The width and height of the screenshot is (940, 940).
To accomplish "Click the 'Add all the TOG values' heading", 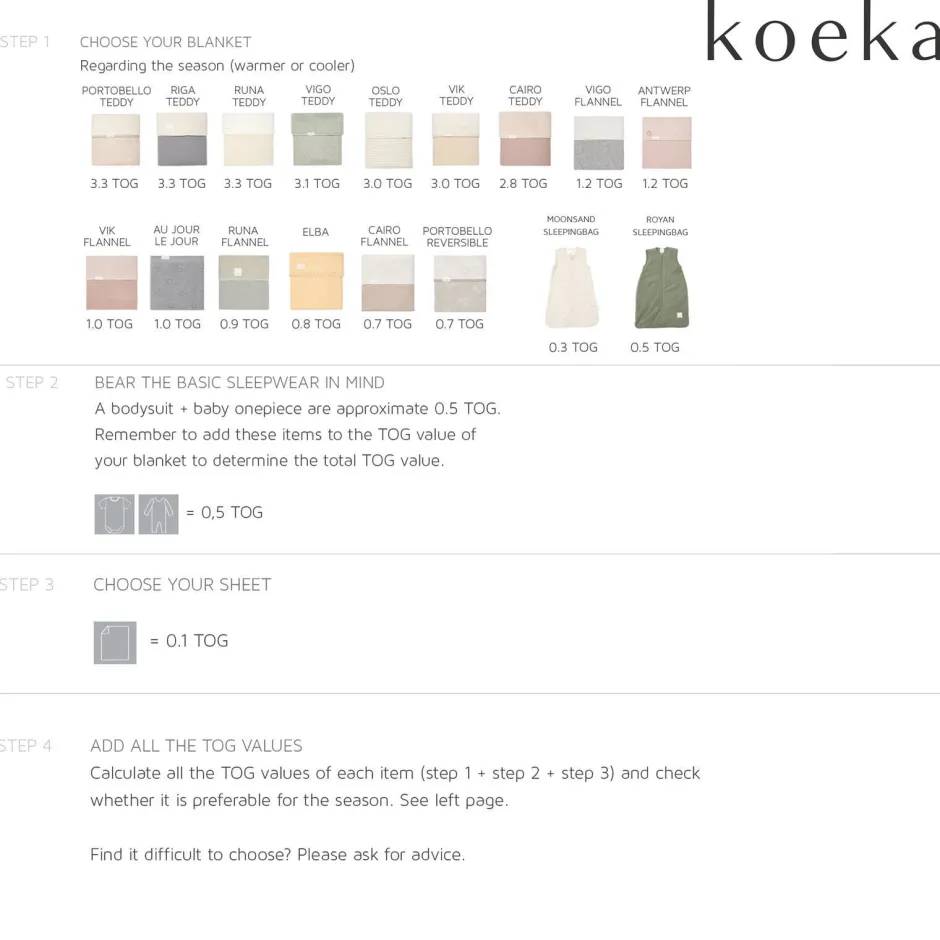I will [x=196, y=746].
